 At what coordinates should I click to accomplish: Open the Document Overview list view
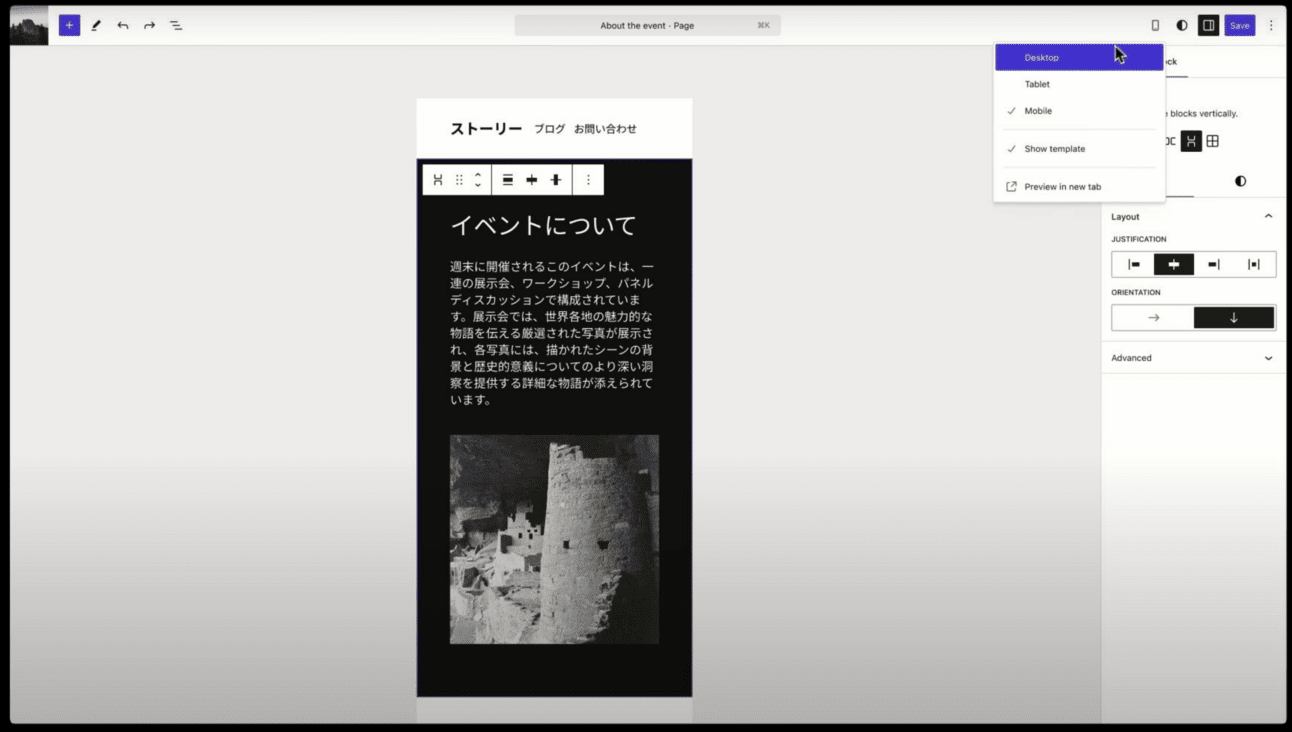tap(176, 25)
